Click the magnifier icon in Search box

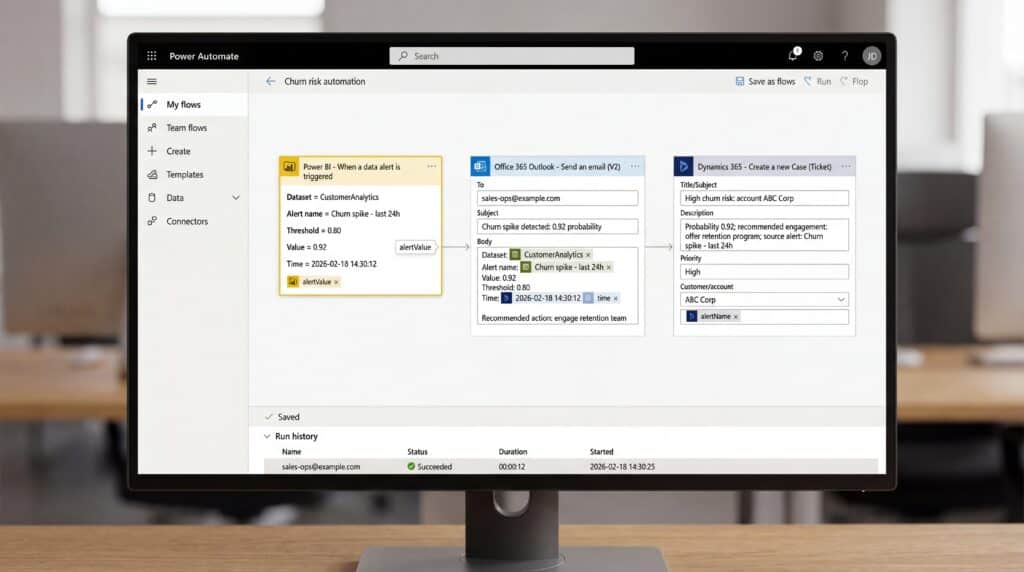[x=403, y=56]
